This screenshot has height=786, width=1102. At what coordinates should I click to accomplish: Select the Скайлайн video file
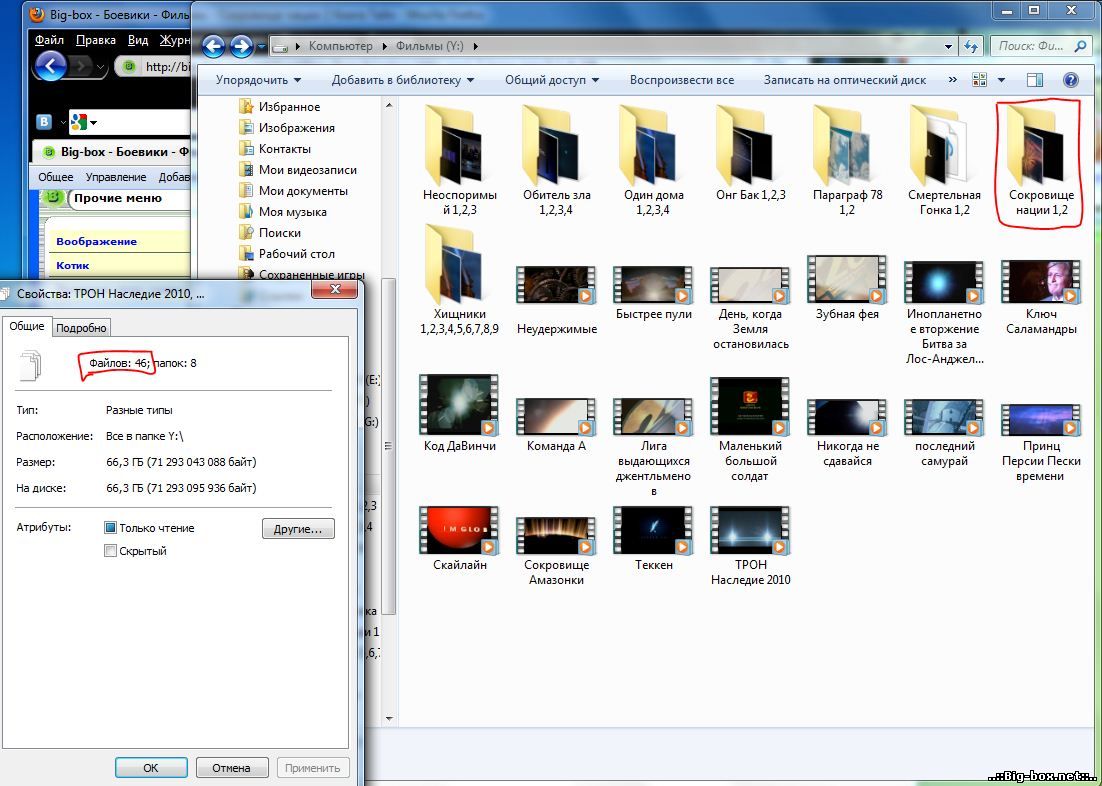point(460,538)
